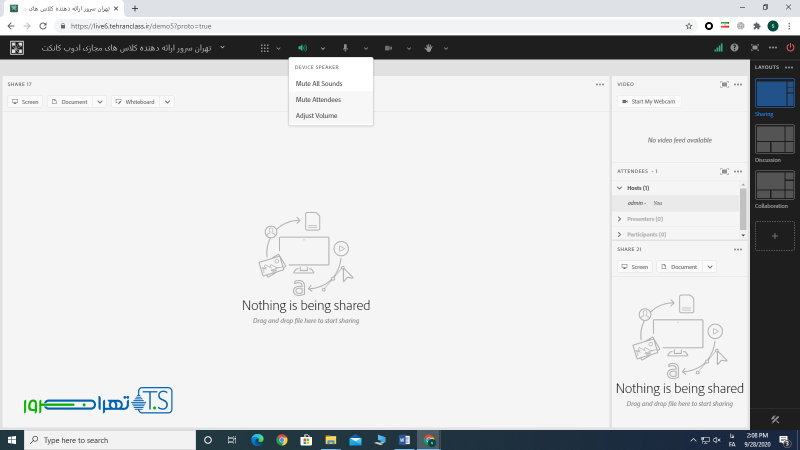This screenshot has height=450, width=800.
Task: Toggle the webcam camera icon in toolbar
Action: 388,47
